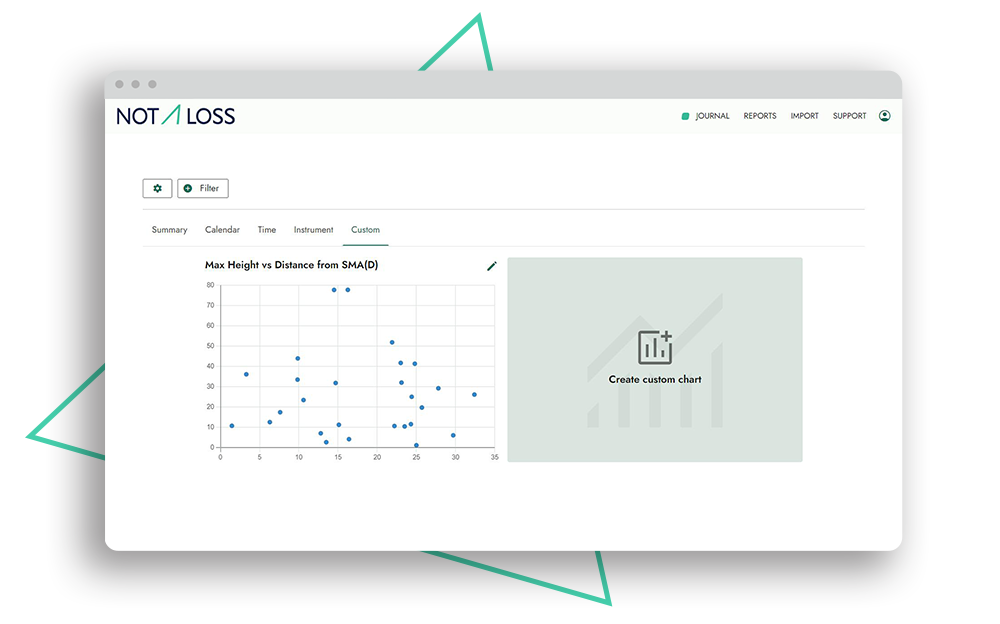1000x624 pixels.
Task: Open the settings gear icon
Action: click(x=157, y=188)
